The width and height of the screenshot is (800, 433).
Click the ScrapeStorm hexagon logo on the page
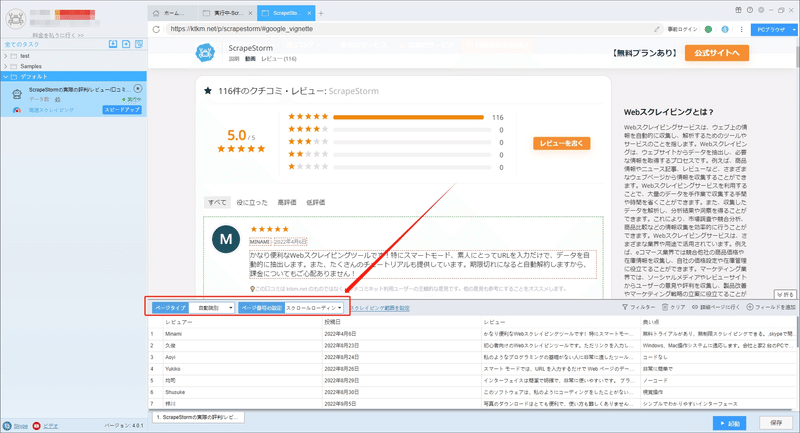point(205,53)
